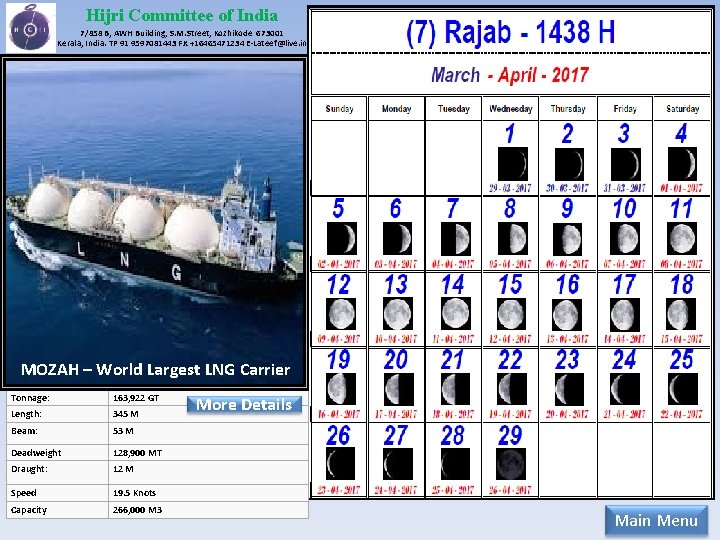Click the crescent icon for day 26
Viewport: 720px width, 540px height.
[x=340, y=464]
